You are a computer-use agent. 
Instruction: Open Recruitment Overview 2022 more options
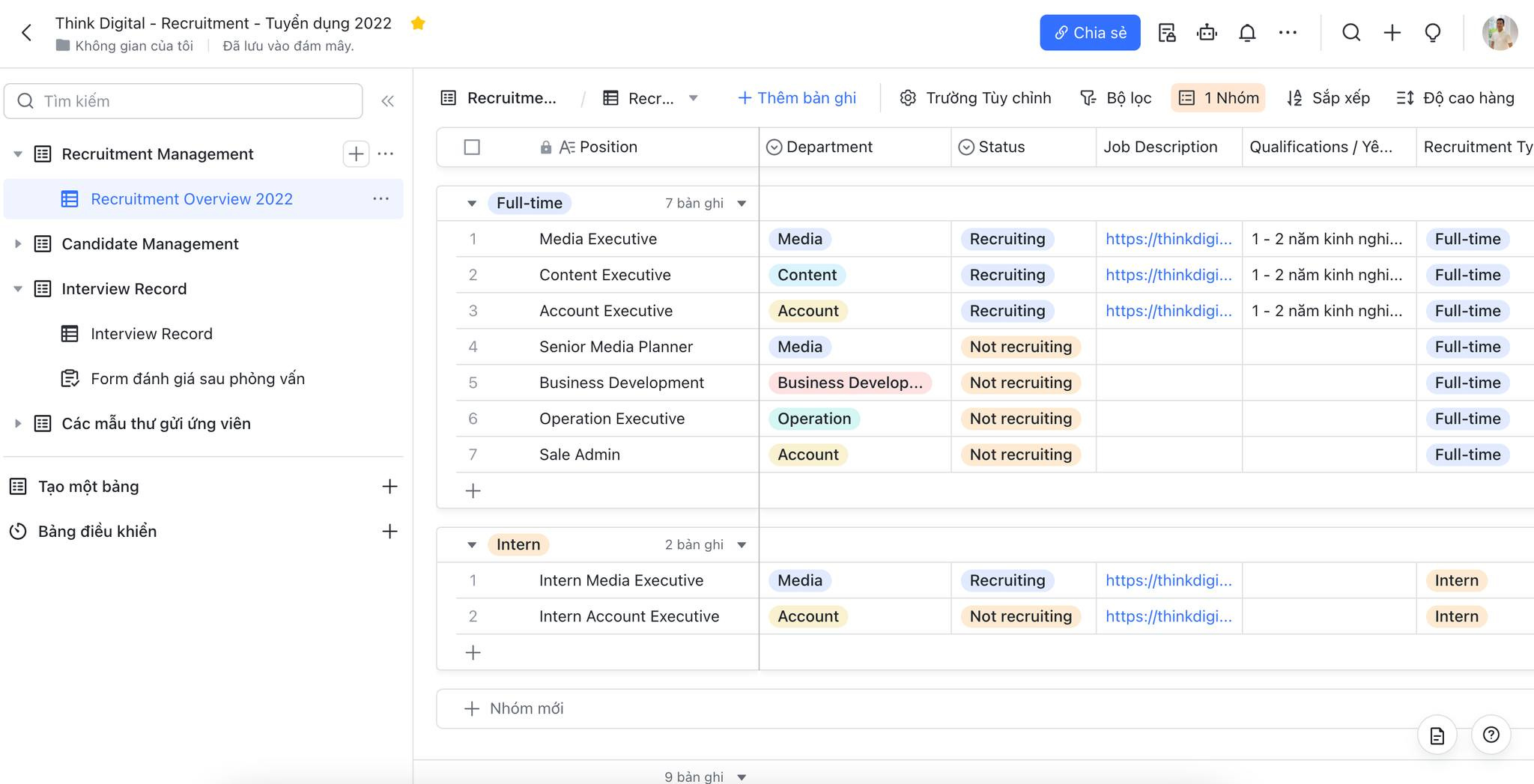point(381,198)
